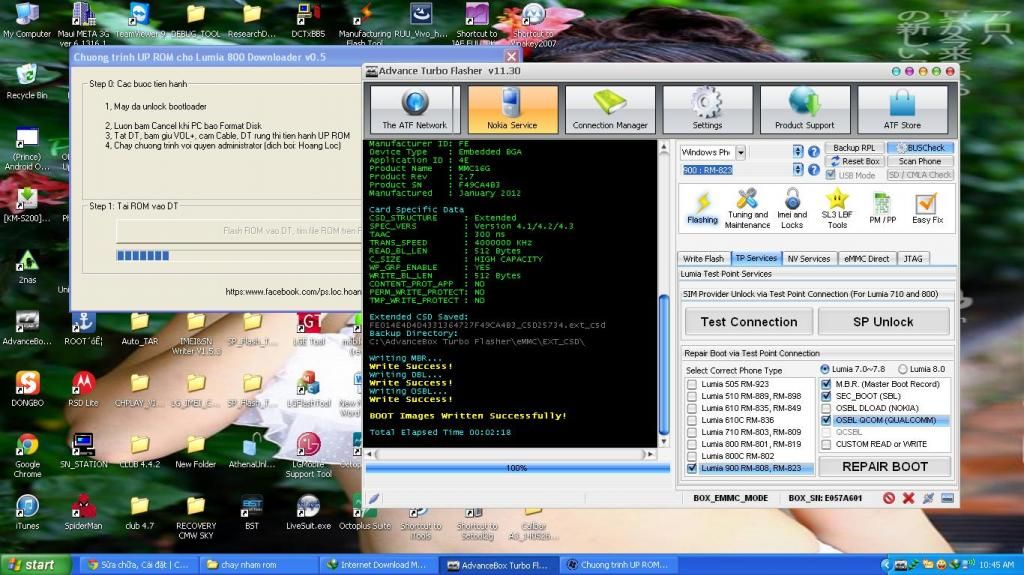
Task: Click the connection plug icon in status bar
Action: coord(928,498)
